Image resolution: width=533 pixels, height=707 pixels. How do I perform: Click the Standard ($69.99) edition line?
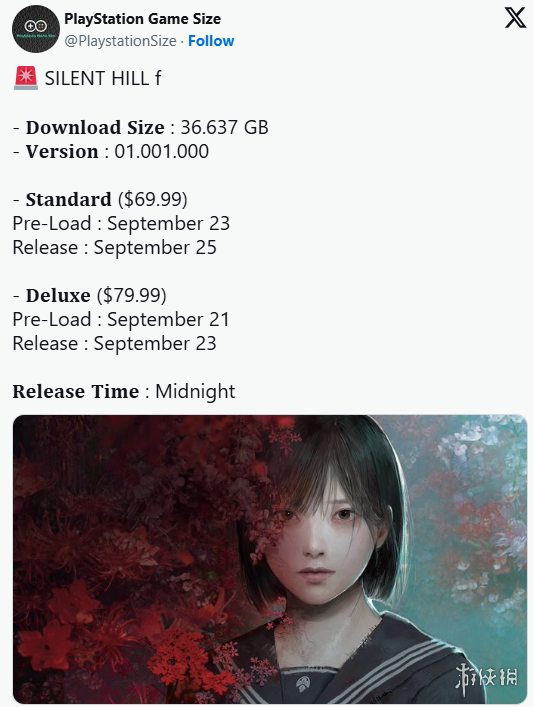point(100,199)
